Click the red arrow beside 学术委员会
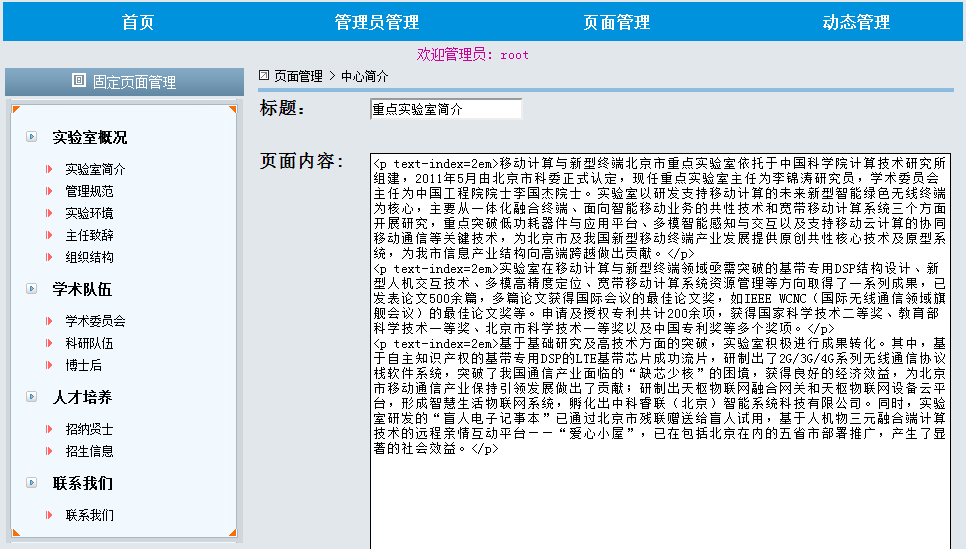966x549 pixels. [49, 321]
